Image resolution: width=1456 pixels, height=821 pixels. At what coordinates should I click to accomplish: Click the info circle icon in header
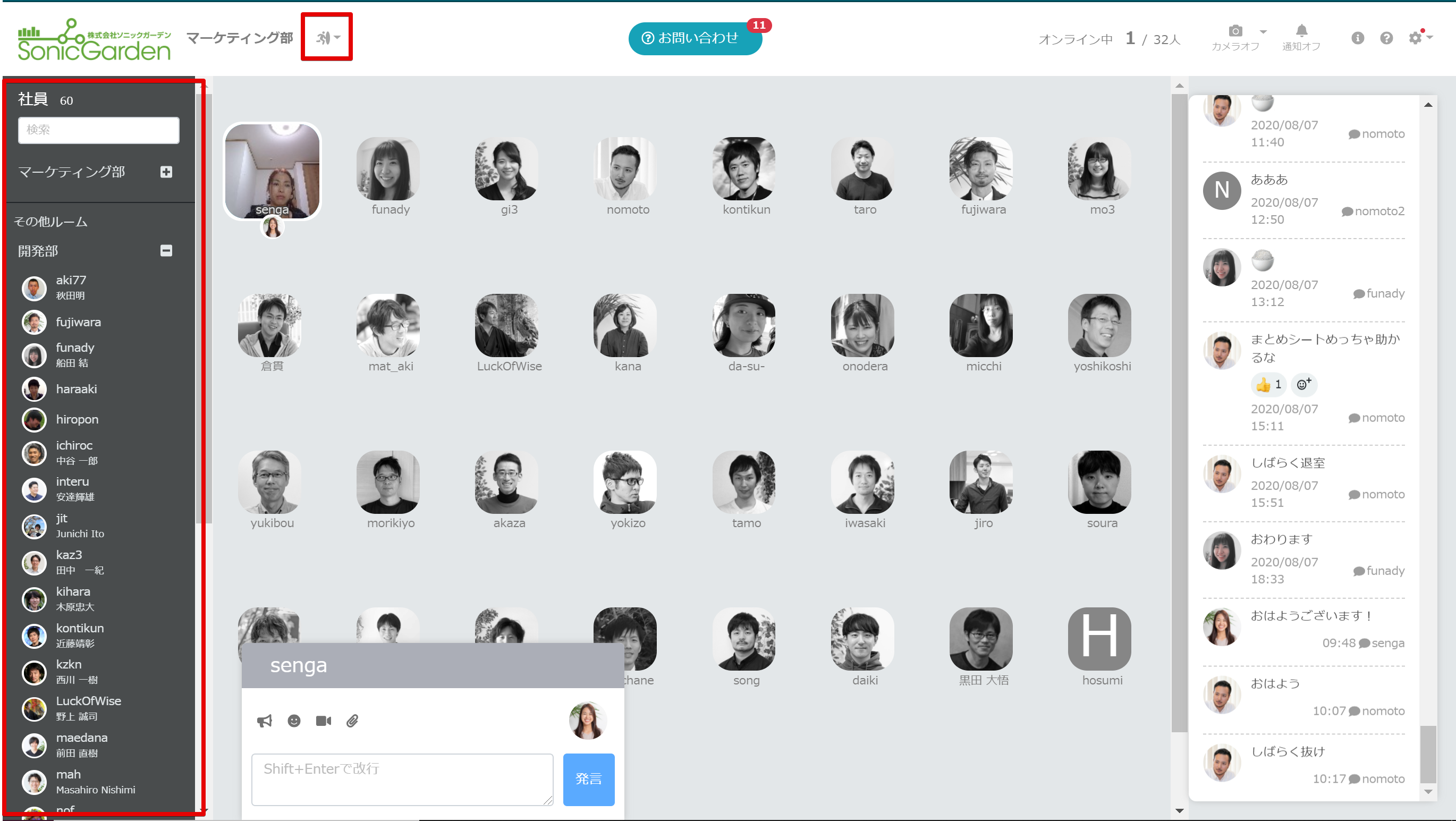coord(1357,38)
